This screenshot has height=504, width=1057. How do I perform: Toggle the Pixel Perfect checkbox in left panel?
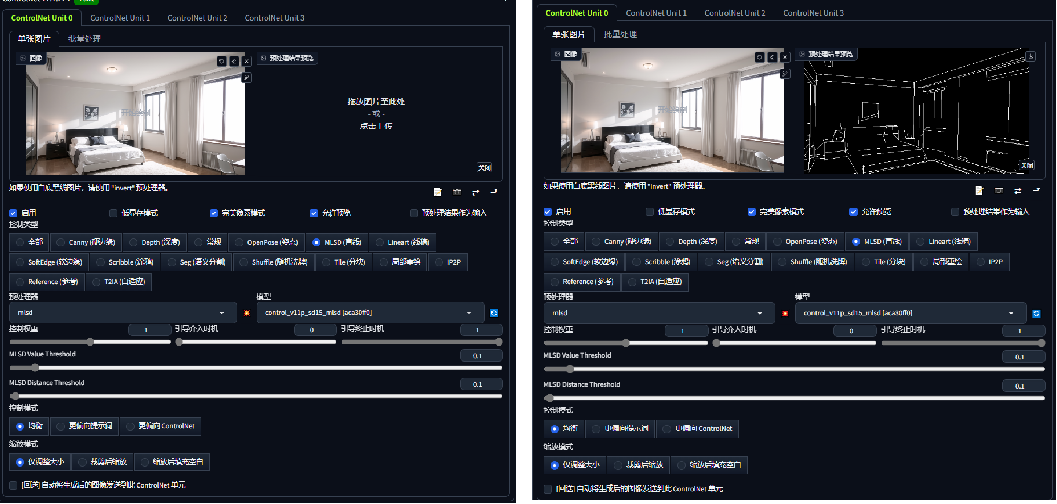click(x=214, y=212)
